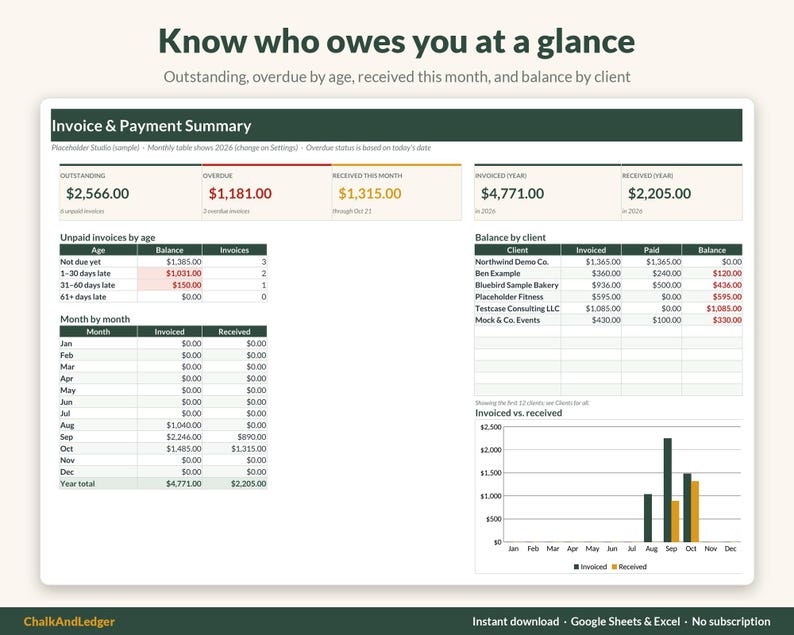Select the Mock & Co. Events client name
This screenshot has width=794, height=635.
coord(507,320)
